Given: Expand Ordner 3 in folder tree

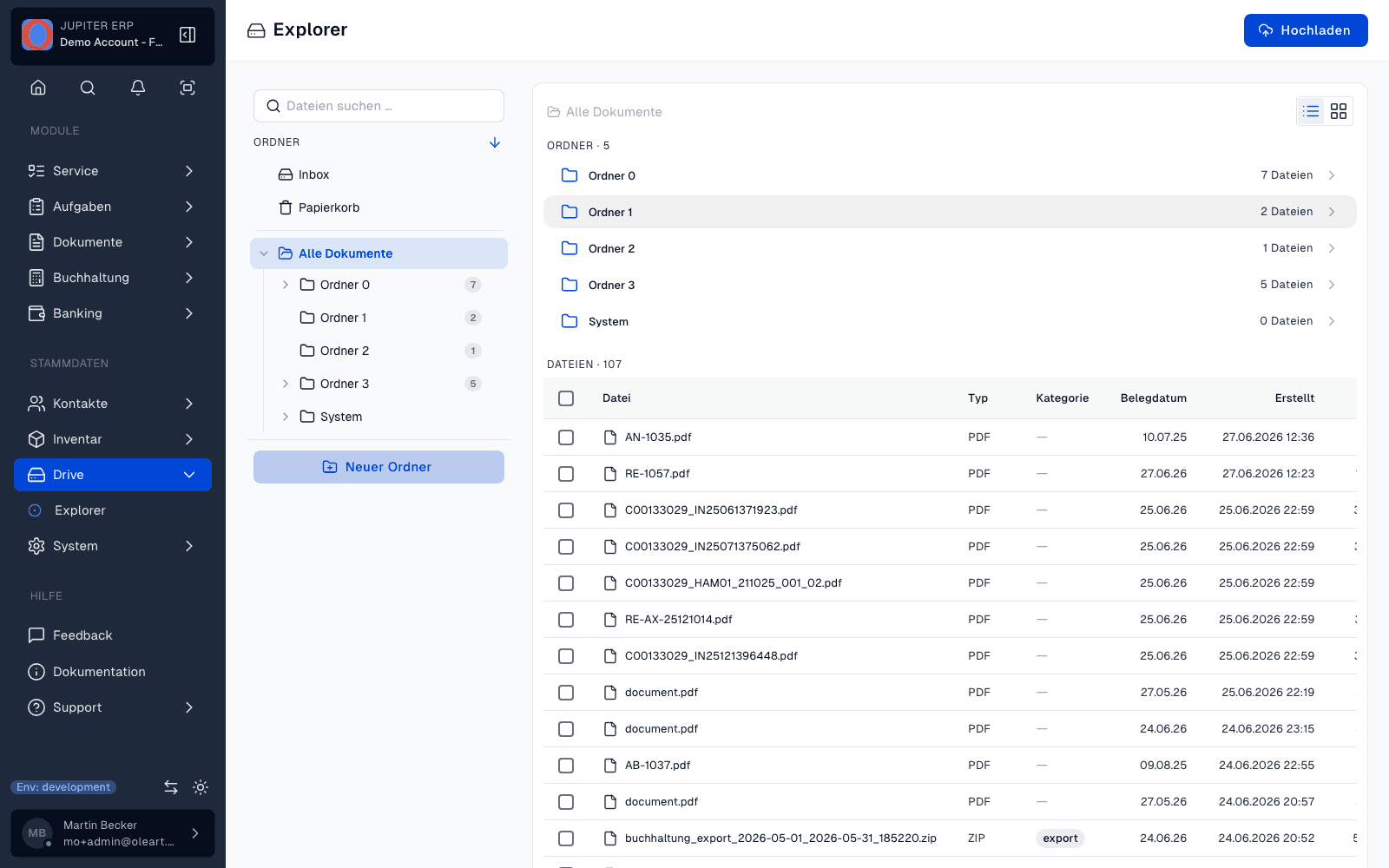Looking at the screenshot, I should [x=286, y=384].
